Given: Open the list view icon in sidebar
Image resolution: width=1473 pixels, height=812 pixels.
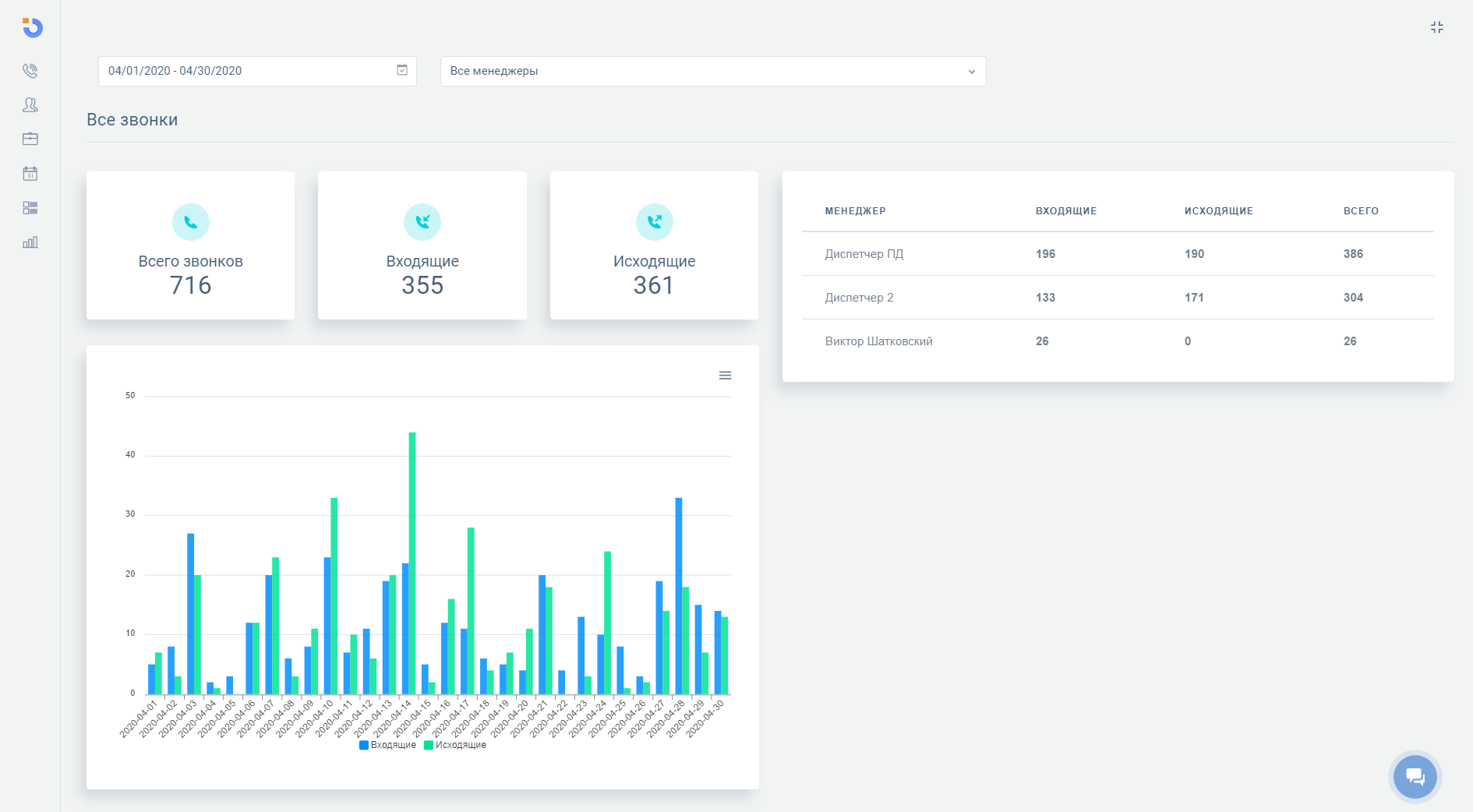Looking at the screenshot, I should (30, 208).
